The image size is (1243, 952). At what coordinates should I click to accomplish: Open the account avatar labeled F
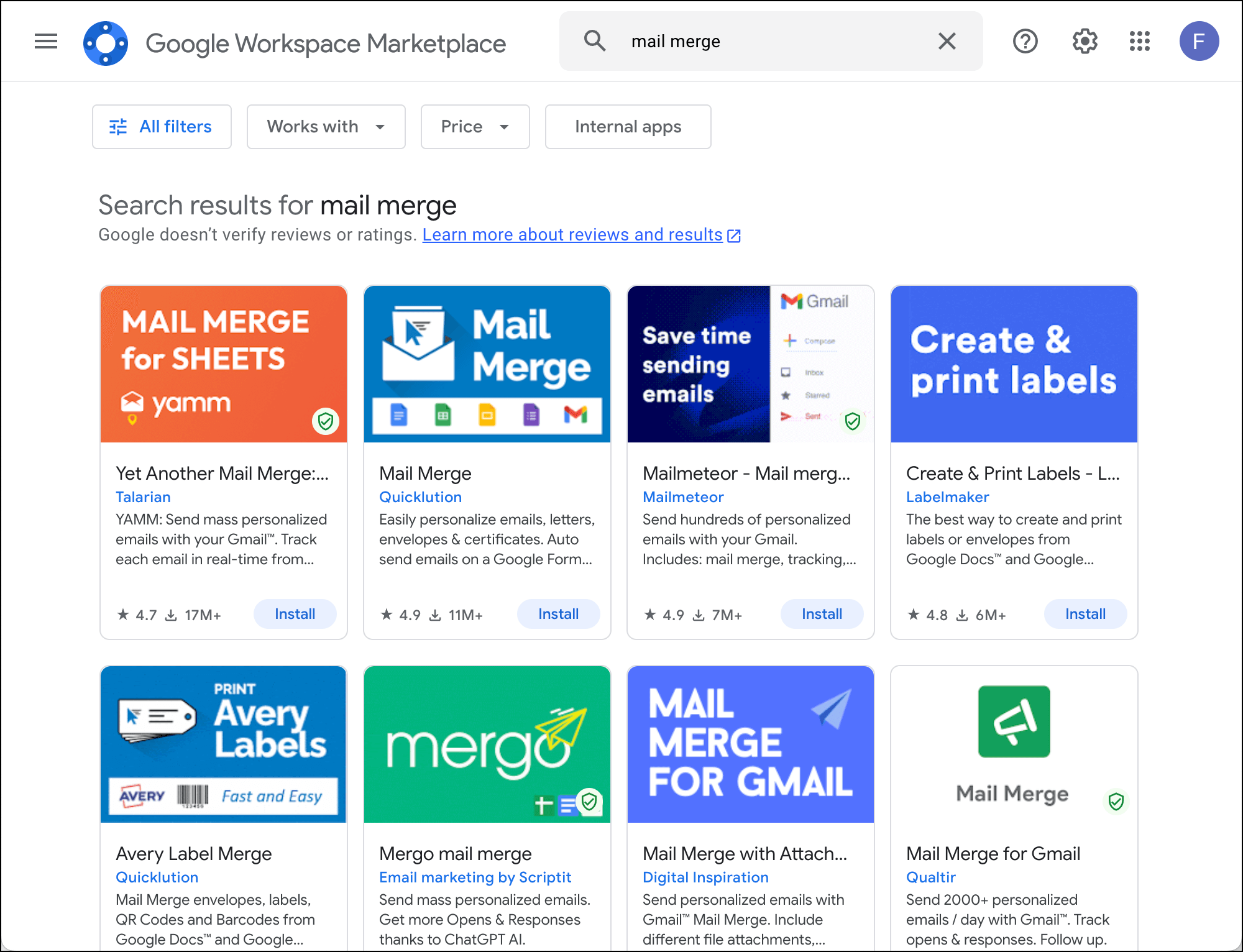point(1198,42)
